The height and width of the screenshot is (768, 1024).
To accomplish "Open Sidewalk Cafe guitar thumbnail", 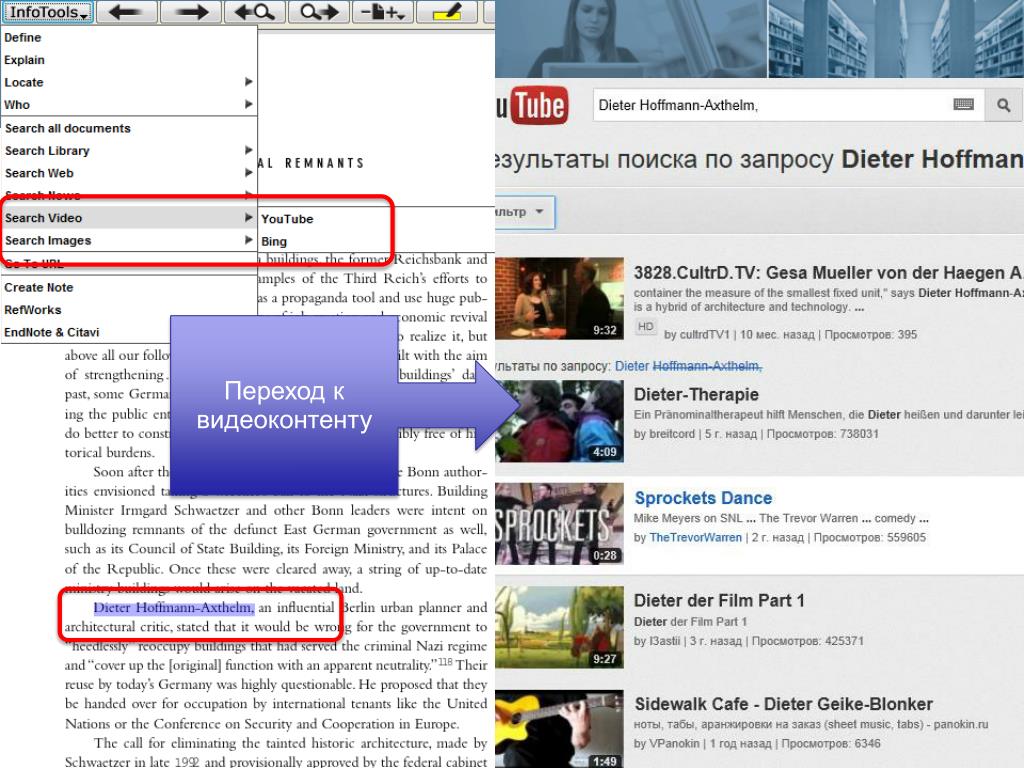I will tap(559, 729).
